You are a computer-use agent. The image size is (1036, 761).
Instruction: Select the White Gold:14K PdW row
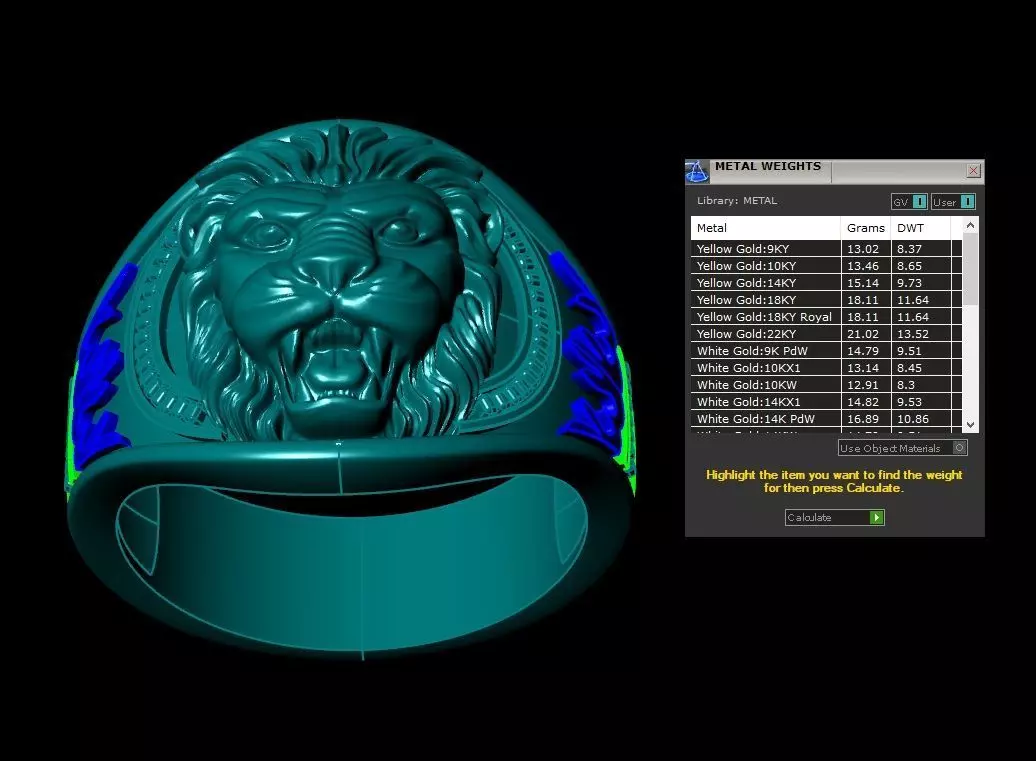tap(826, 419)
